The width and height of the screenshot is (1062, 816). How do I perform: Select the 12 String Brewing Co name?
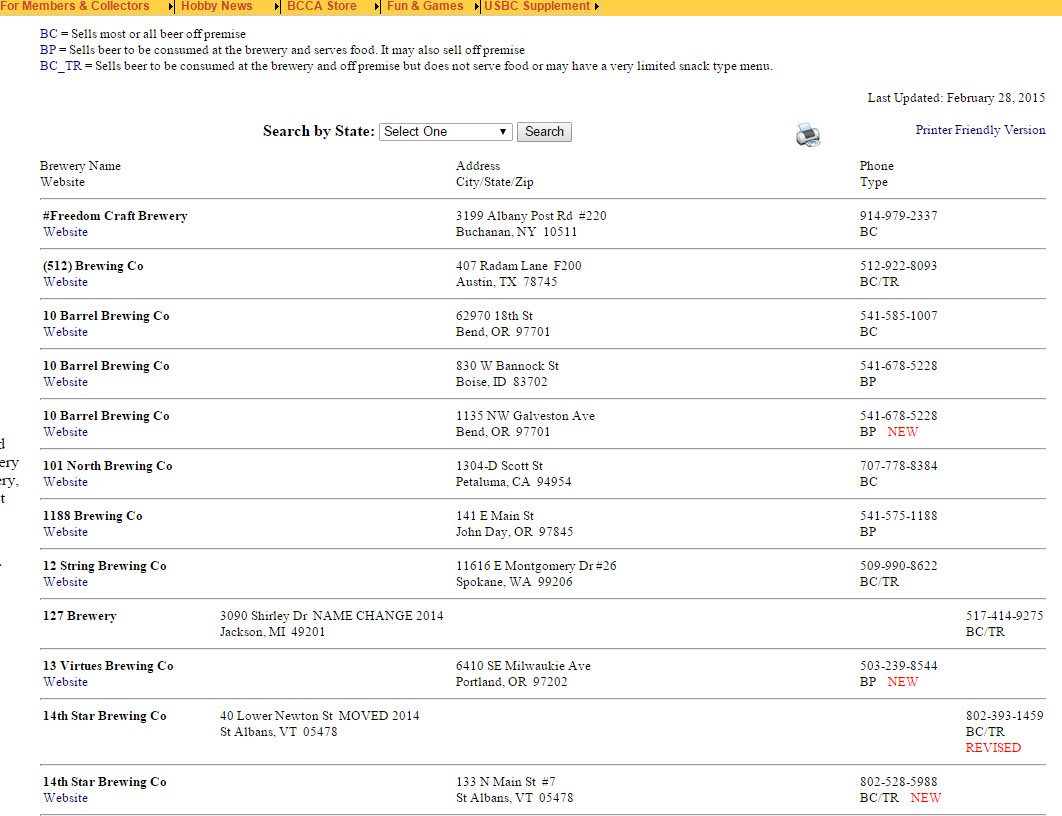(105, 566)
